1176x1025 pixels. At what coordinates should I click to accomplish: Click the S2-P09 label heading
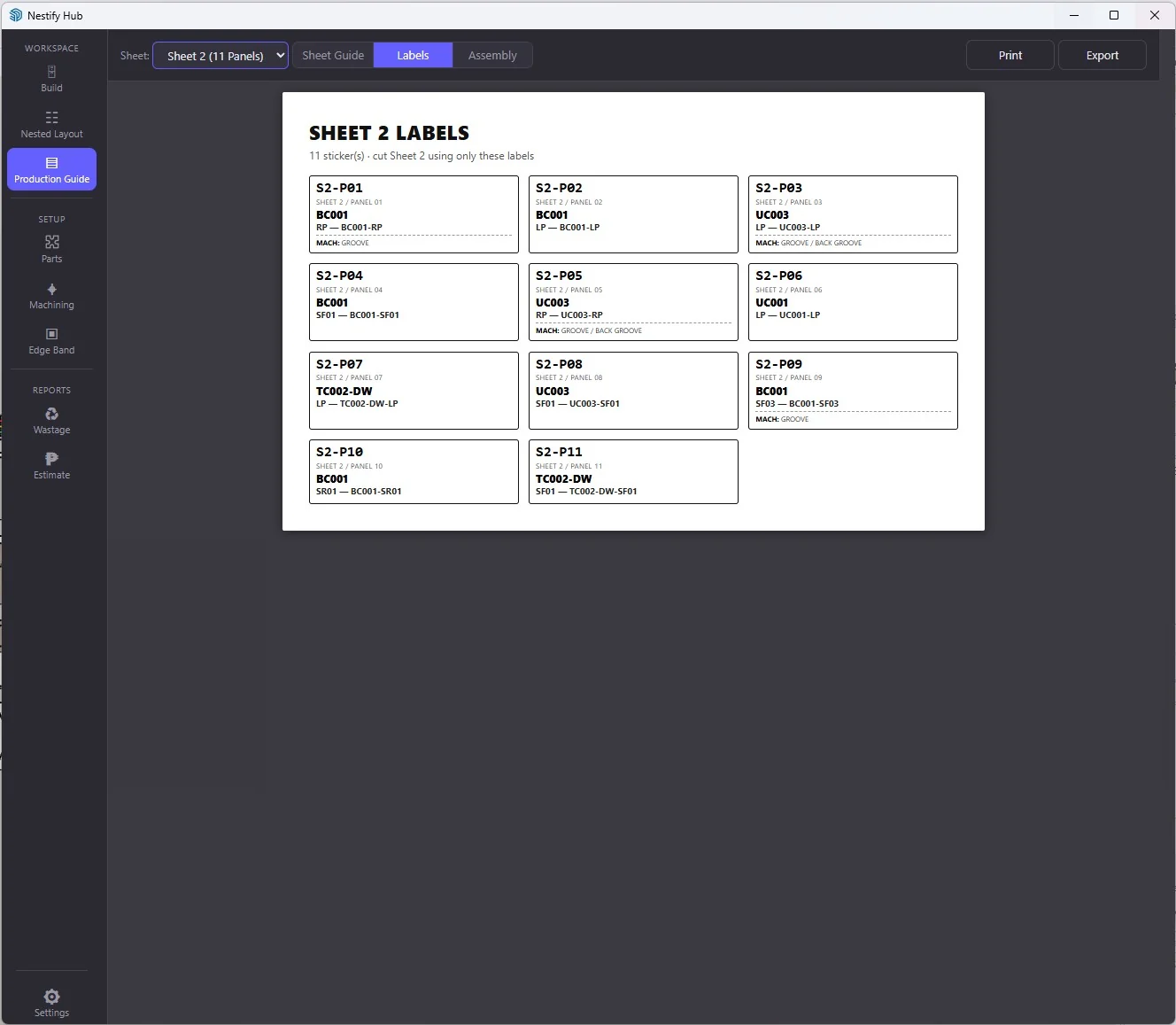click(778, 364)
